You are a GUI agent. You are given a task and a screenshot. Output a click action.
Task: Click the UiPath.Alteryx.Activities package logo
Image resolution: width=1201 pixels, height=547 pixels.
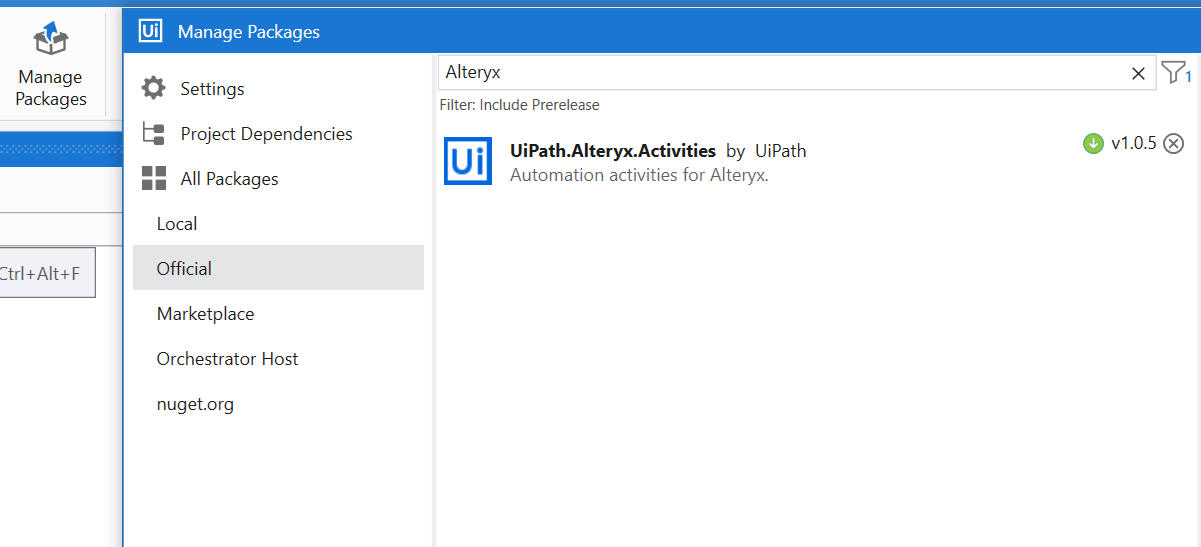(468, 161)
